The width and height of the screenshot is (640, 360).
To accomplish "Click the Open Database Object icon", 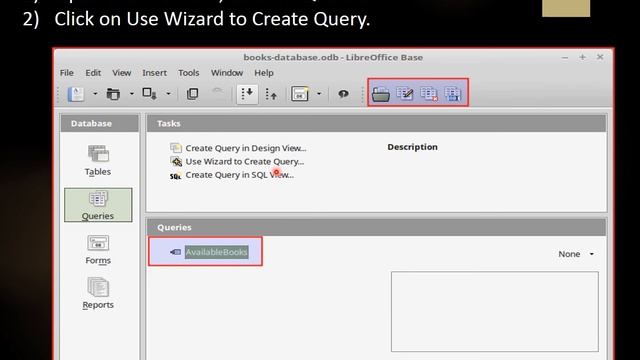I will [x=380, y=94].
